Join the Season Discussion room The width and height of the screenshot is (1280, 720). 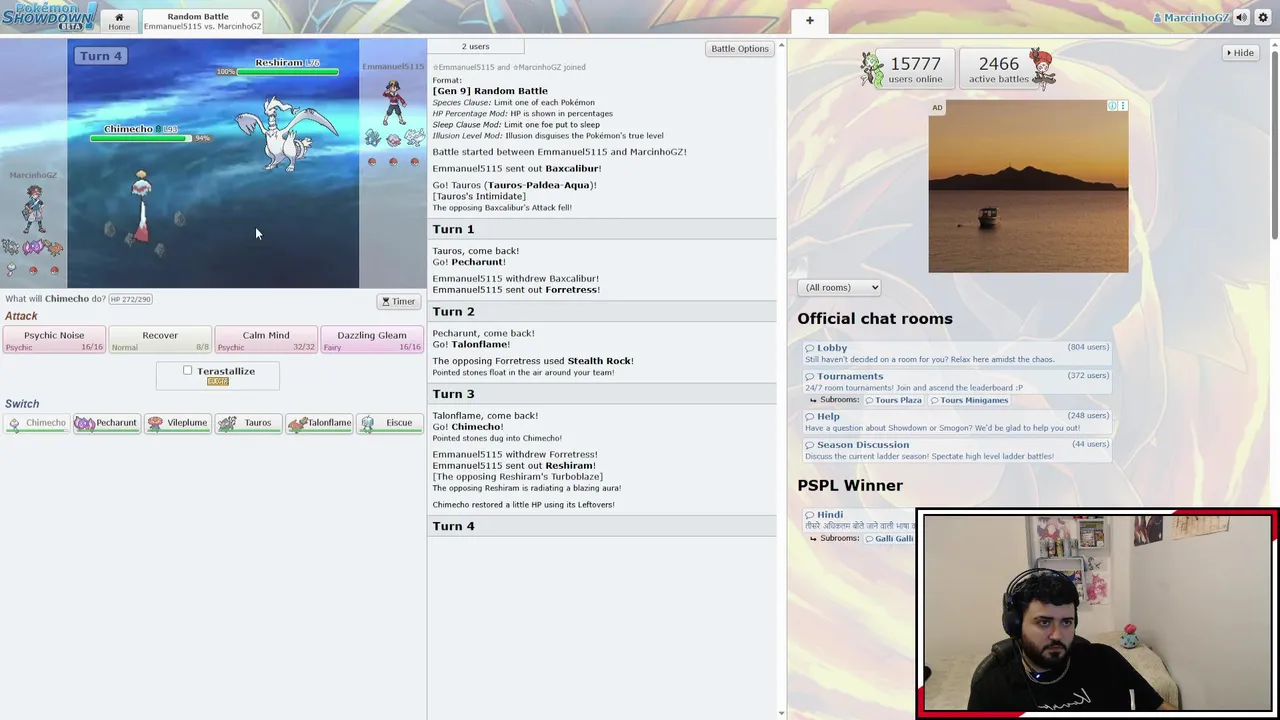coord(958,450)
